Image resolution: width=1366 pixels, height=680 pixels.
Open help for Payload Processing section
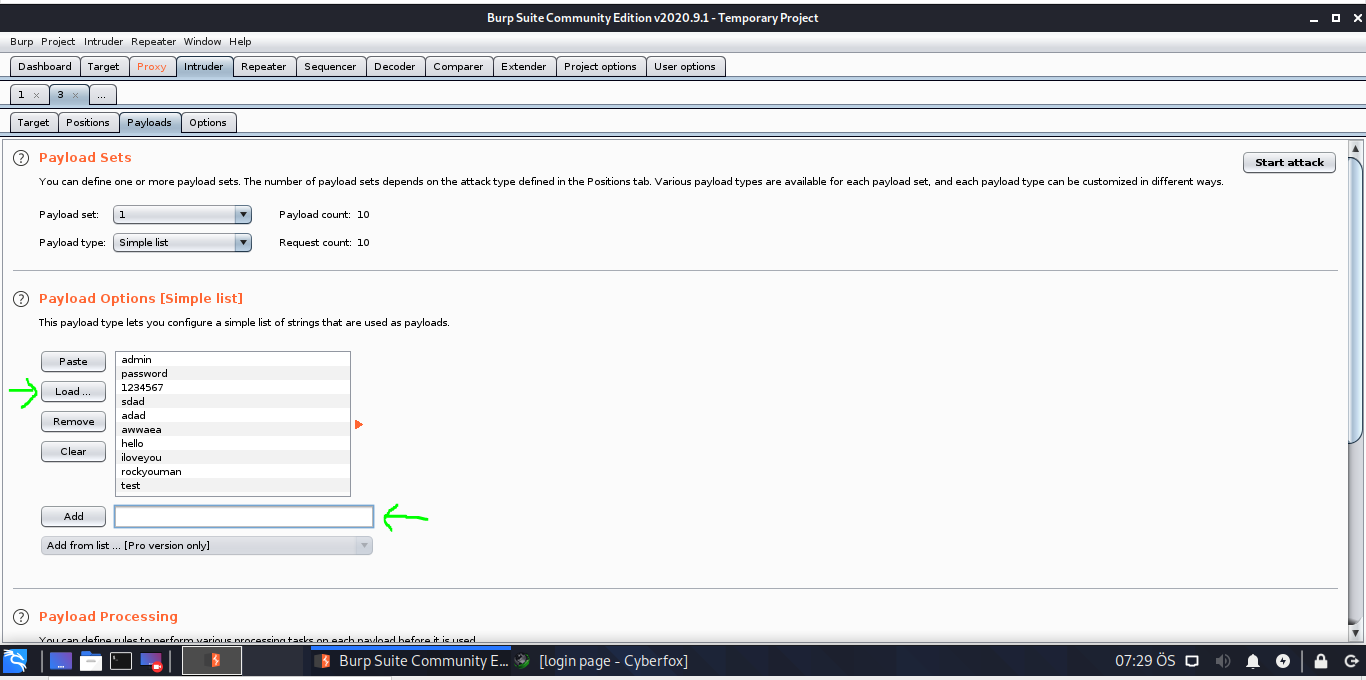pyautogui.click(x=21, y=617)
